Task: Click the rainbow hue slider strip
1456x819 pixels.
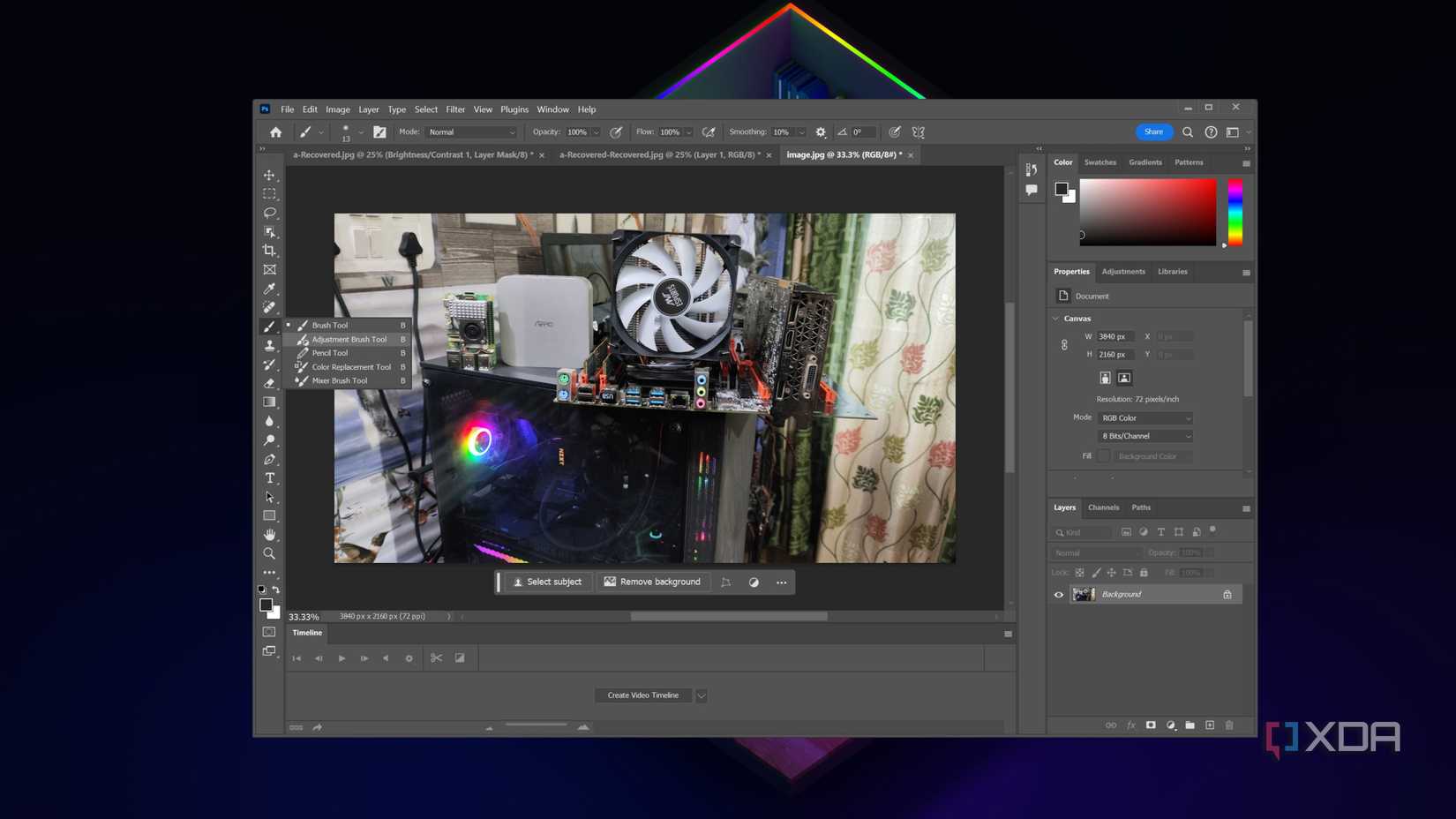Action: point(1235,213)
